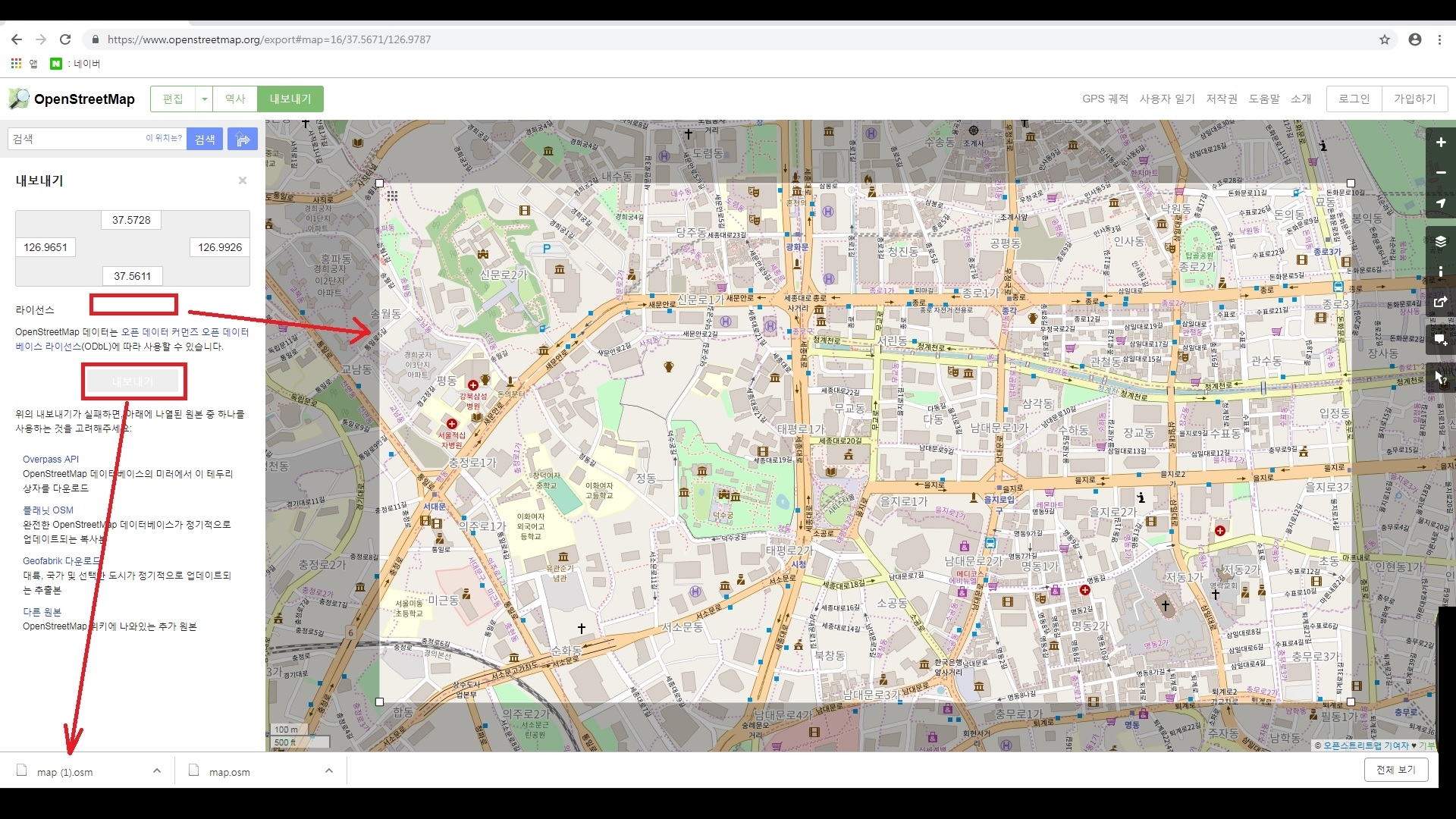The image size is (1456, 819).
Task: Open the Geofabrik downloads link
Action: click(61, 561)
